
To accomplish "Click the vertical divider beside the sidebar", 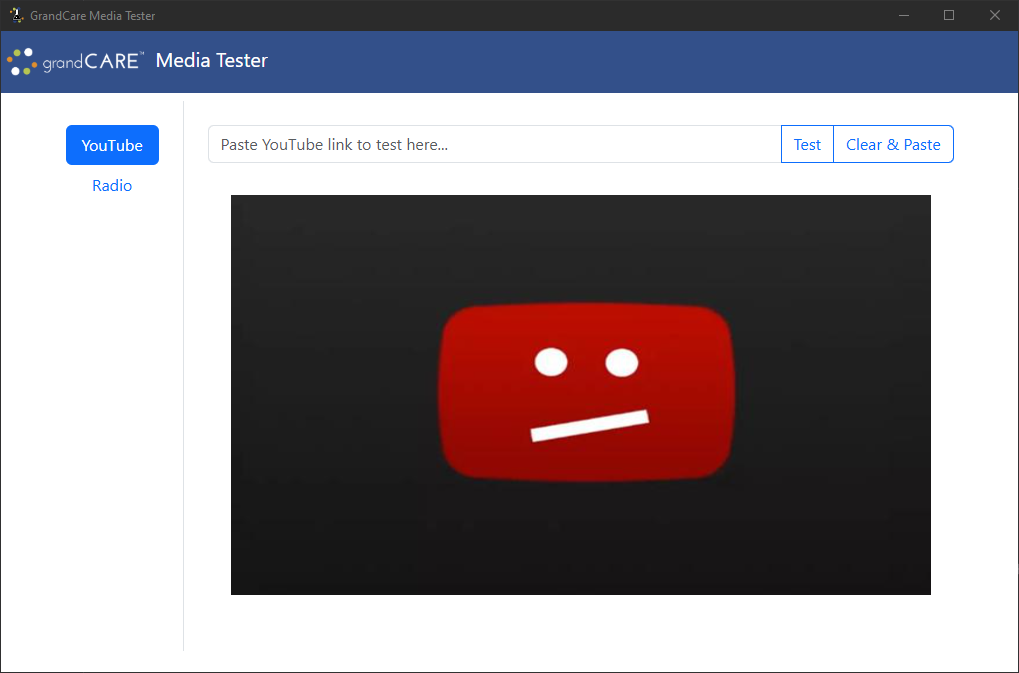I will (184, 400).
